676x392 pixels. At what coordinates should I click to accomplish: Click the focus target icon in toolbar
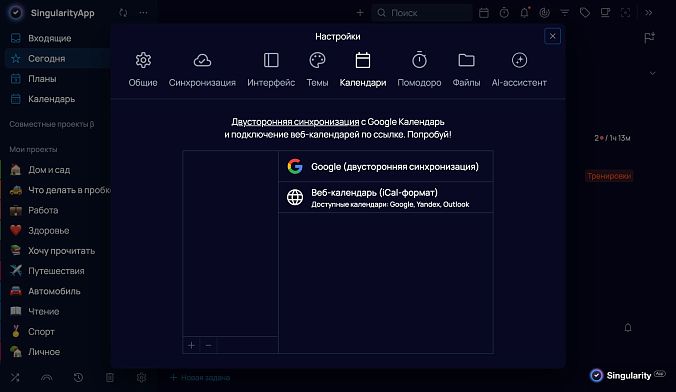[545, 13]
